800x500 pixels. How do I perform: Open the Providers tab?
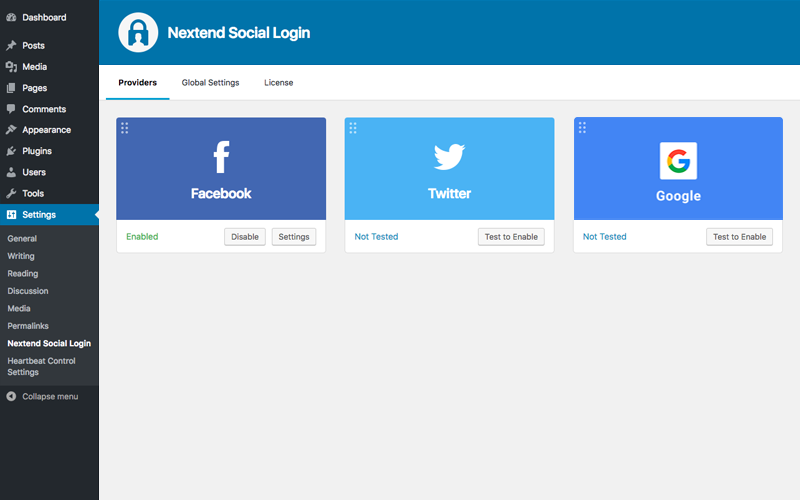pyautogui.click(x=138, y=83)
